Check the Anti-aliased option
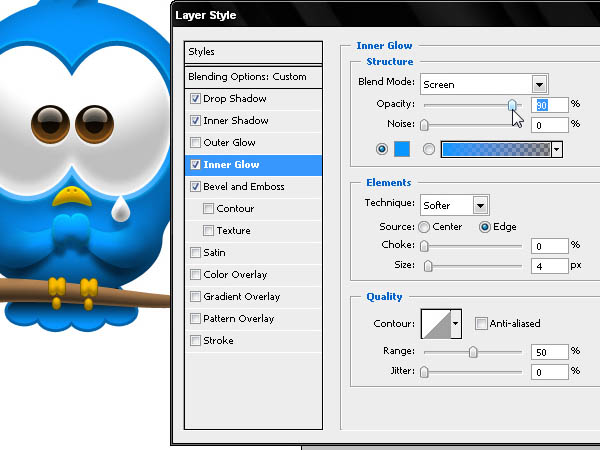The height and width of the screenshot is (450, 600). click(481, 323)
